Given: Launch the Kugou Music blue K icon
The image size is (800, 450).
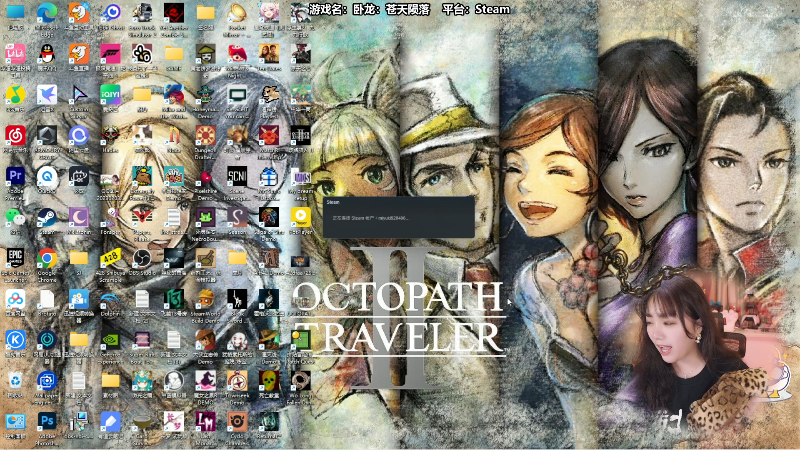Looking at the screenshot, I should click(15, 340).
